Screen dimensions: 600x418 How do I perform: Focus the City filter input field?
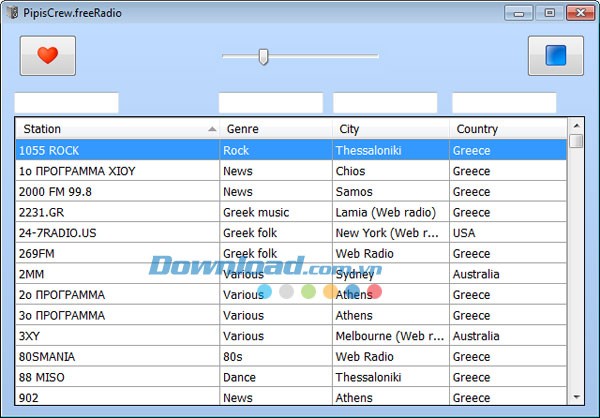(x=384, y=103)
